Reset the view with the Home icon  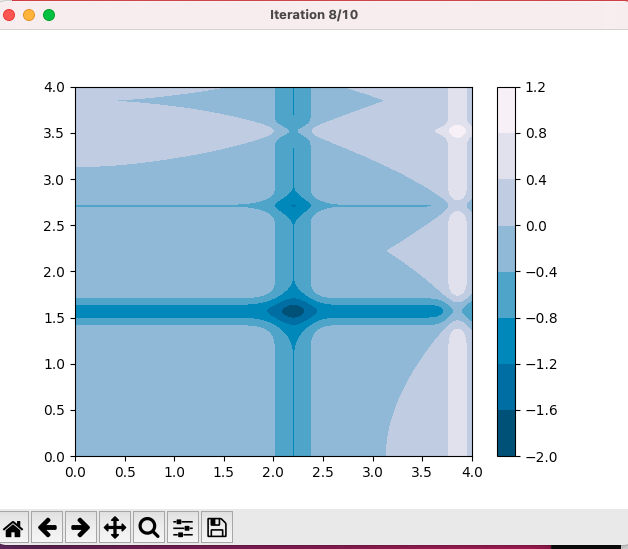[x=13, y=527]
